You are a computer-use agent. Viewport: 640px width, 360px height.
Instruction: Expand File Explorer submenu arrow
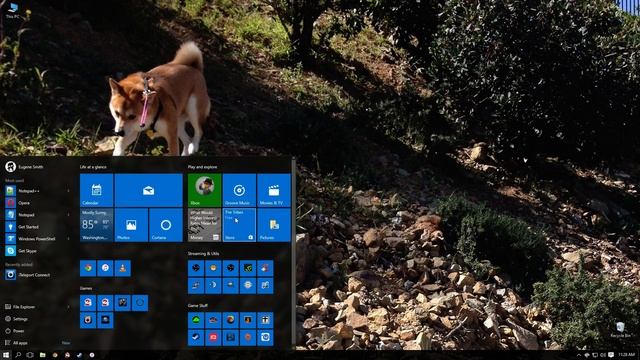click(x=68, y=307)
